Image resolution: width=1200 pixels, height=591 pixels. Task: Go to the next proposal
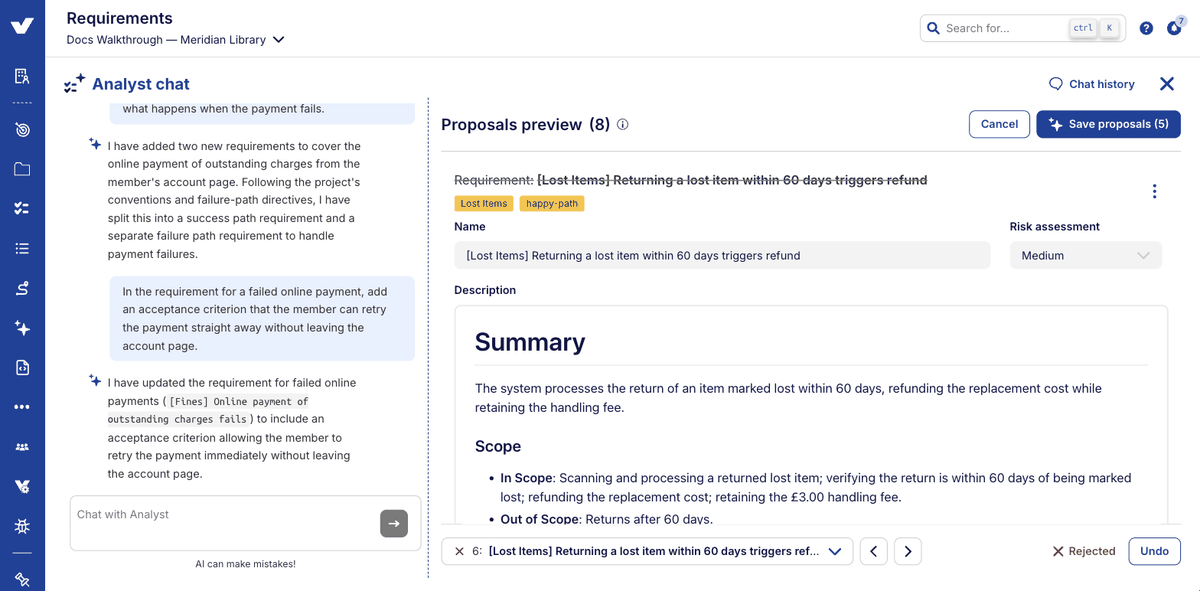(908, 551)
